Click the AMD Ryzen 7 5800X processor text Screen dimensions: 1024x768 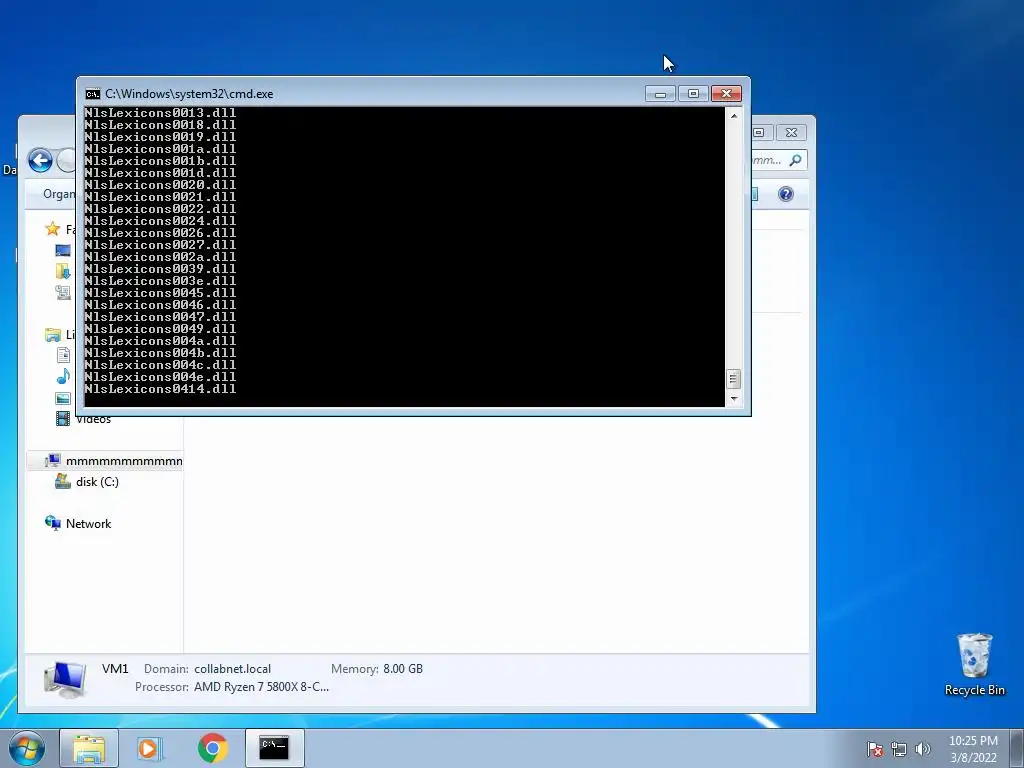(261, 687)
